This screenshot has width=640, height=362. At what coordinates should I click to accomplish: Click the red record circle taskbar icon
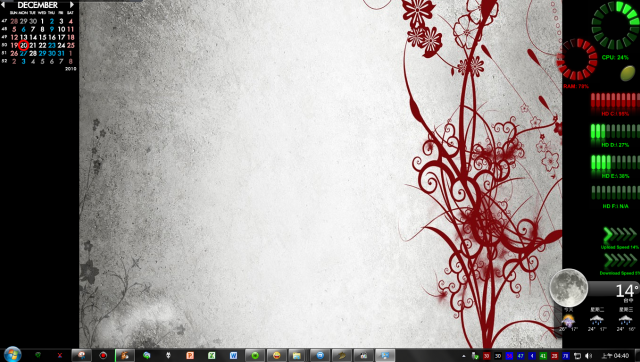point(103,355)
